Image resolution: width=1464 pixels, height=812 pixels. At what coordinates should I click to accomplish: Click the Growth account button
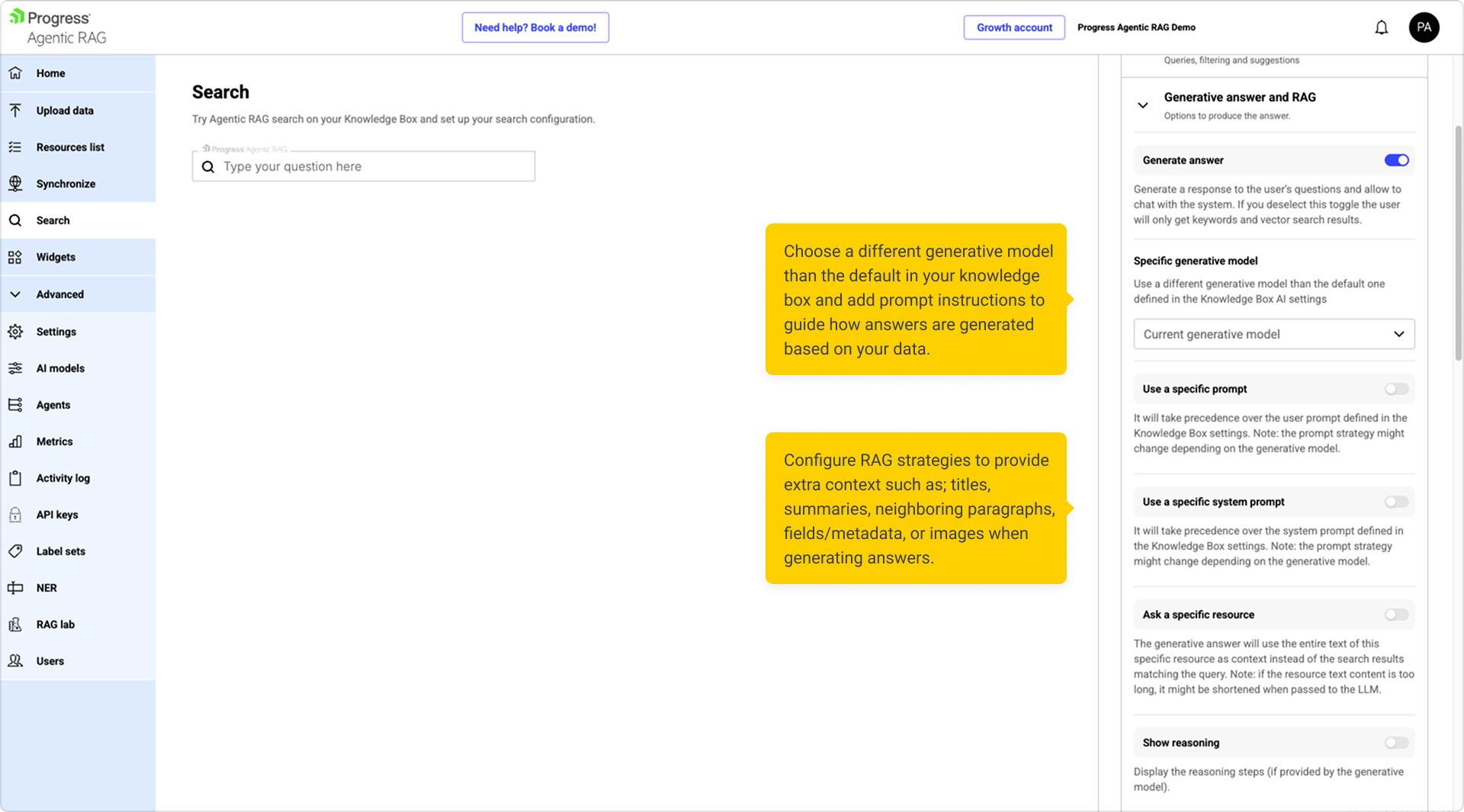click(1014, 27)
